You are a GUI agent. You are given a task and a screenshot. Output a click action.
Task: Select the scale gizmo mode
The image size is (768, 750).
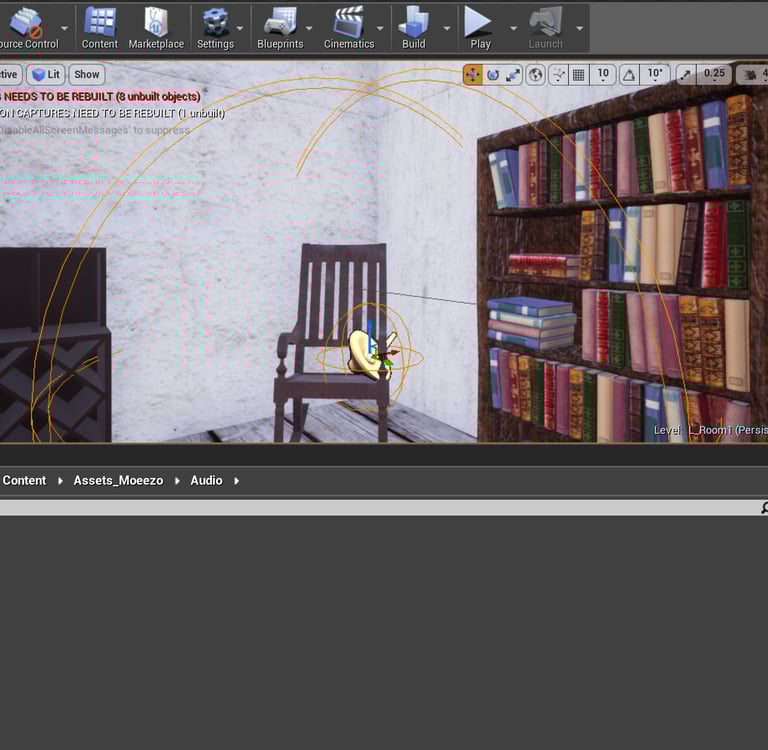[513, 75]
